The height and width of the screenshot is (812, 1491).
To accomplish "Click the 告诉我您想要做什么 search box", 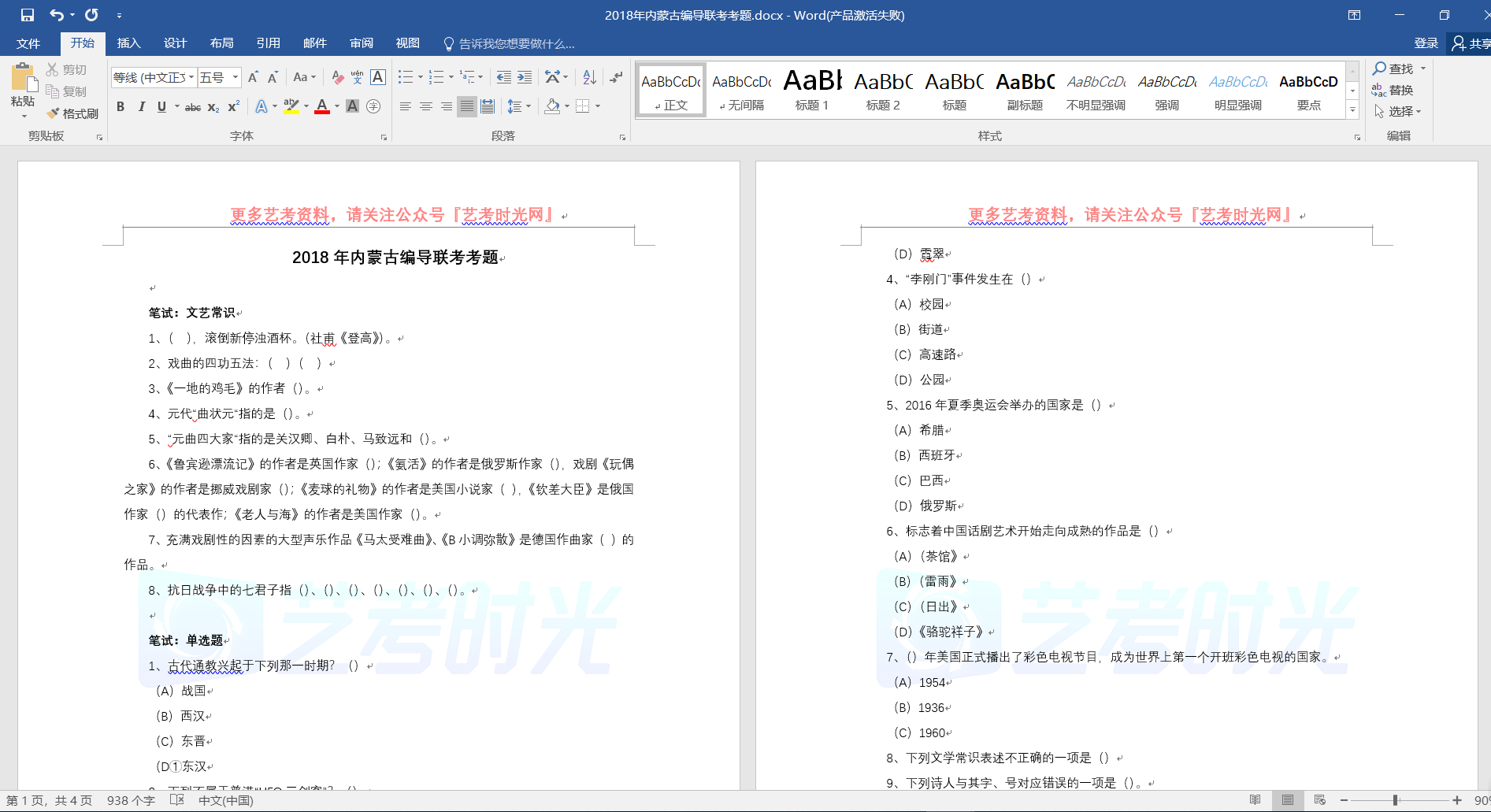I will tap(516, 43).
